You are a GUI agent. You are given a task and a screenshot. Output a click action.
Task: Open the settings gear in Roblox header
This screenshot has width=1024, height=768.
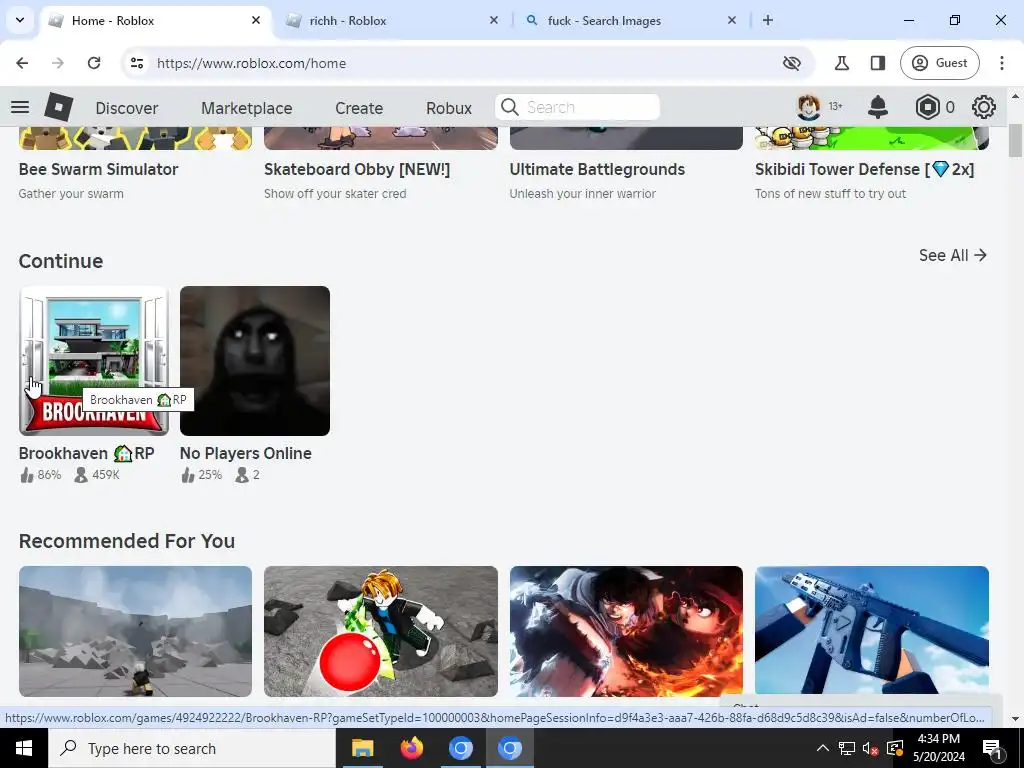984,107
